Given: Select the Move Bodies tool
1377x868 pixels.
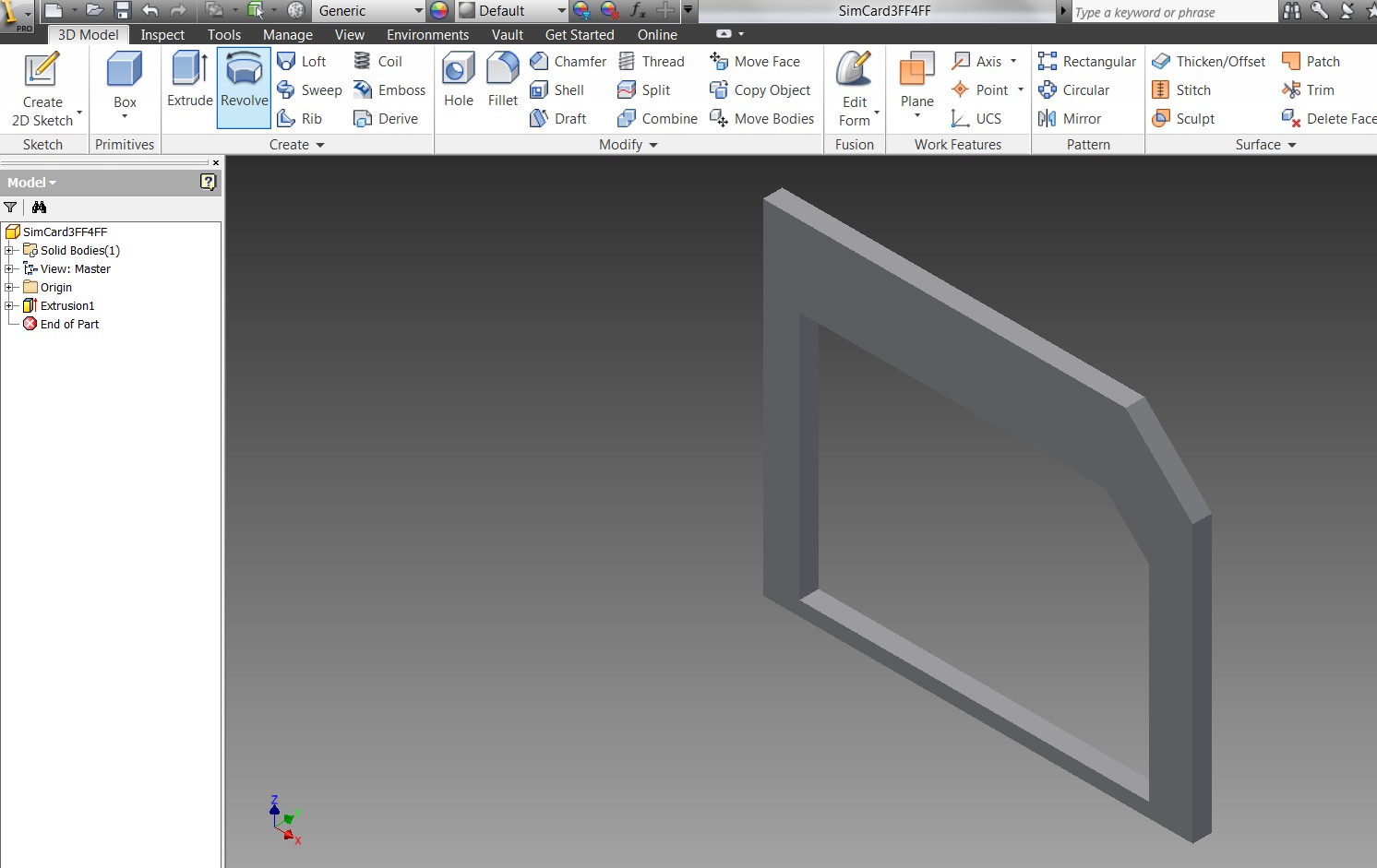Looking at the screenshot, I should [x=761, y=119].
